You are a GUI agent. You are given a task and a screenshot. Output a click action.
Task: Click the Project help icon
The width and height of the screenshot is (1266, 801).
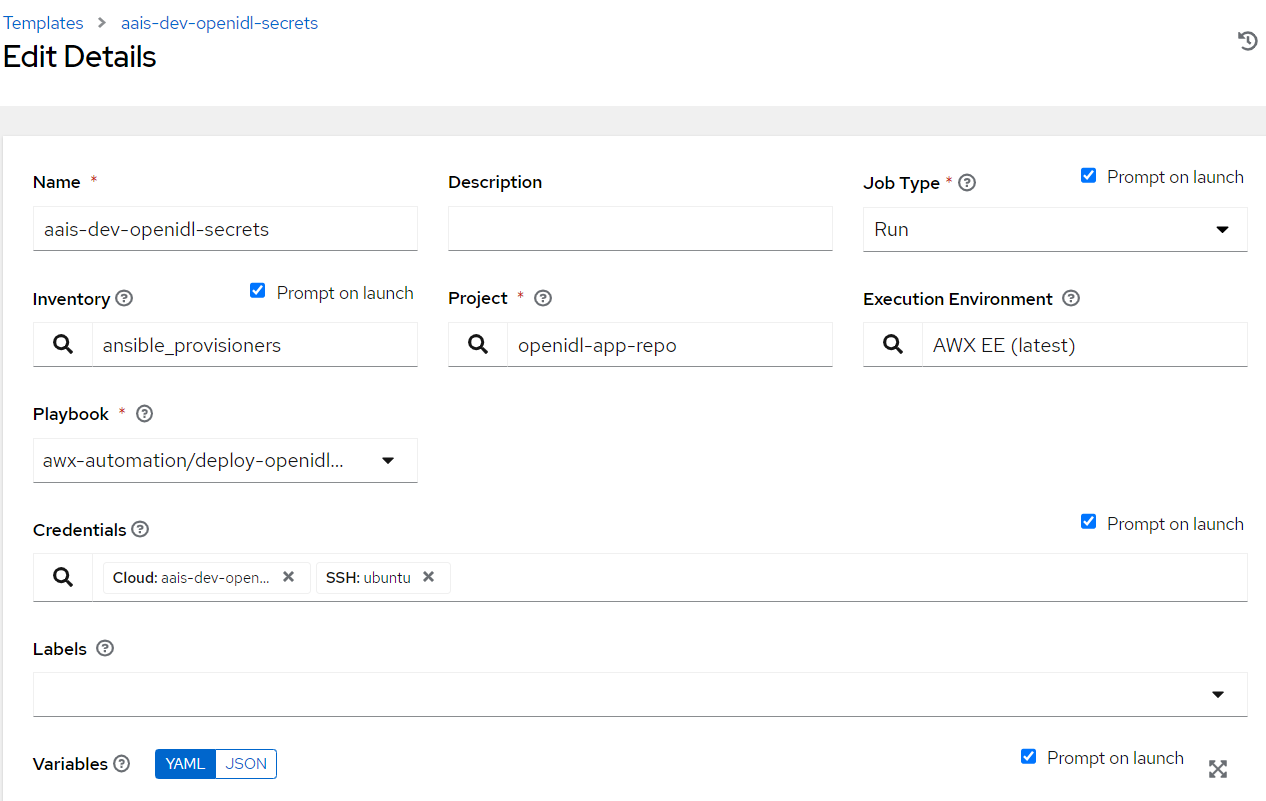point(543,298)
